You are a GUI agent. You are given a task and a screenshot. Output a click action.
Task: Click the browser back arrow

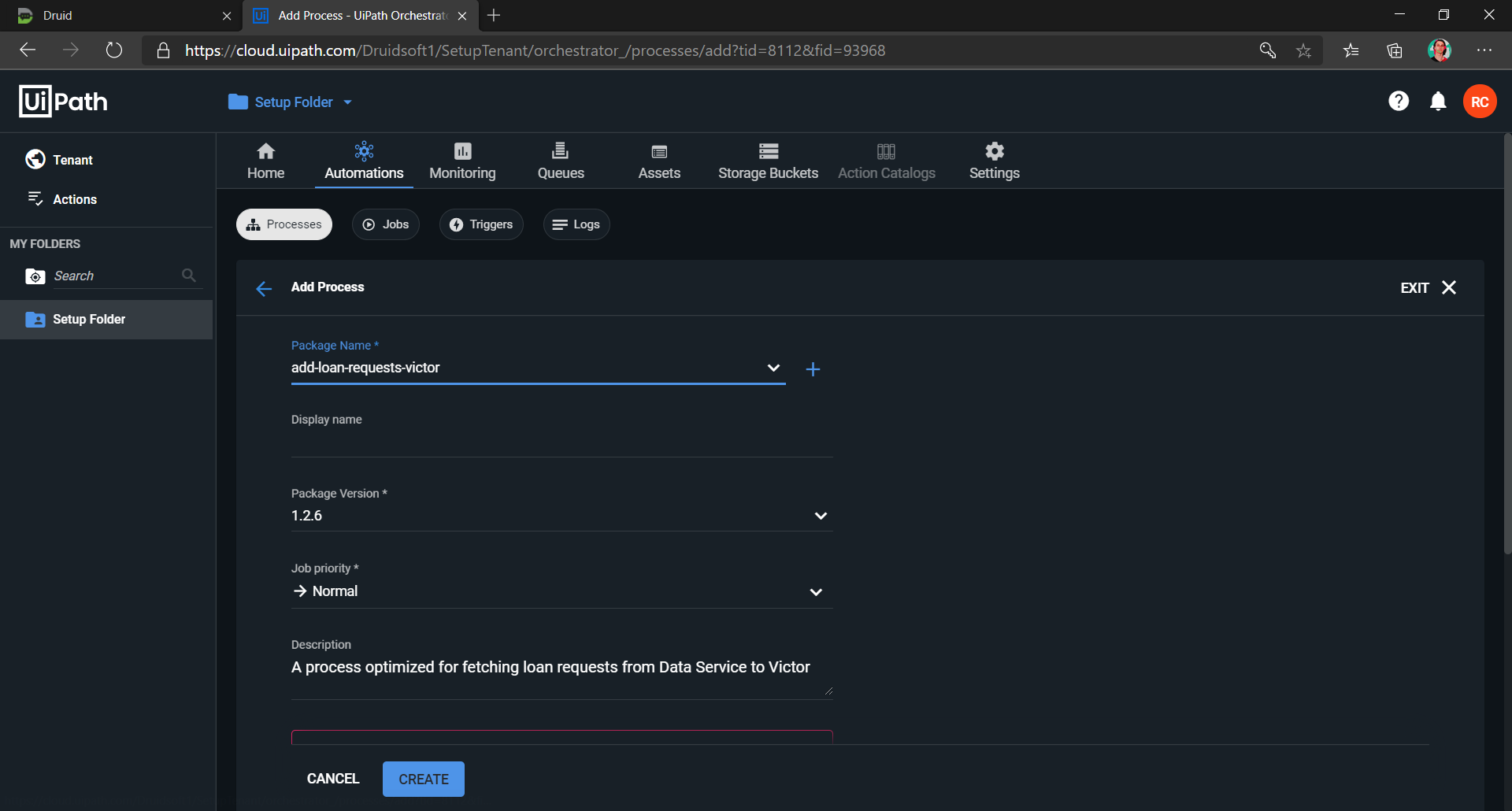point(28,50)
